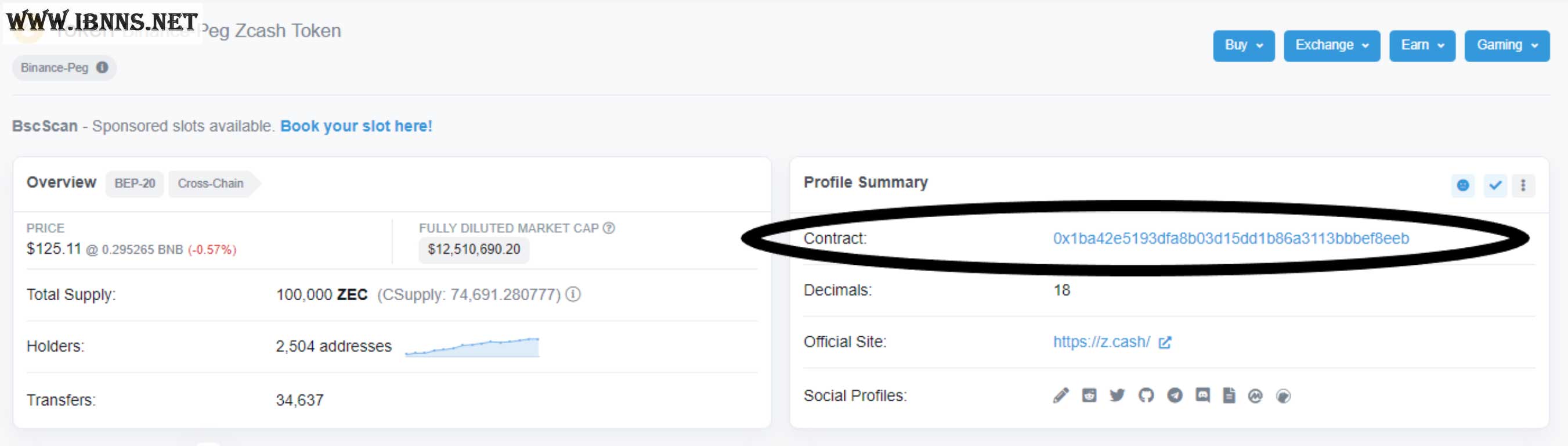The width and height of the screenshot is (1568, 446).
Task: Expand the Exchange dropdown
Action: (1332, 46)
